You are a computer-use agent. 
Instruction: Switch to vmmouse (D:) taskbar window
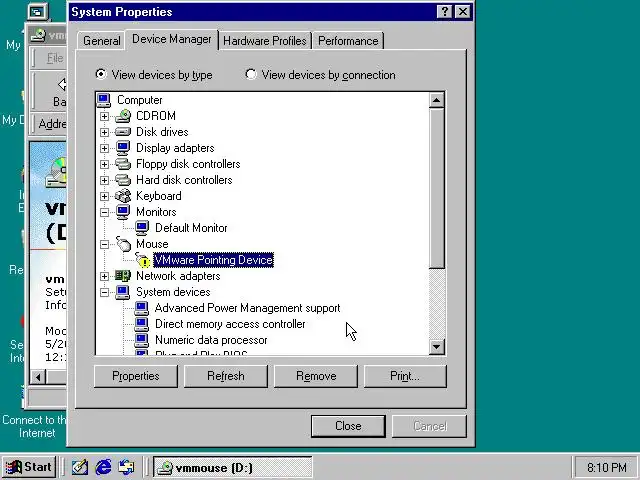[233, 467]
